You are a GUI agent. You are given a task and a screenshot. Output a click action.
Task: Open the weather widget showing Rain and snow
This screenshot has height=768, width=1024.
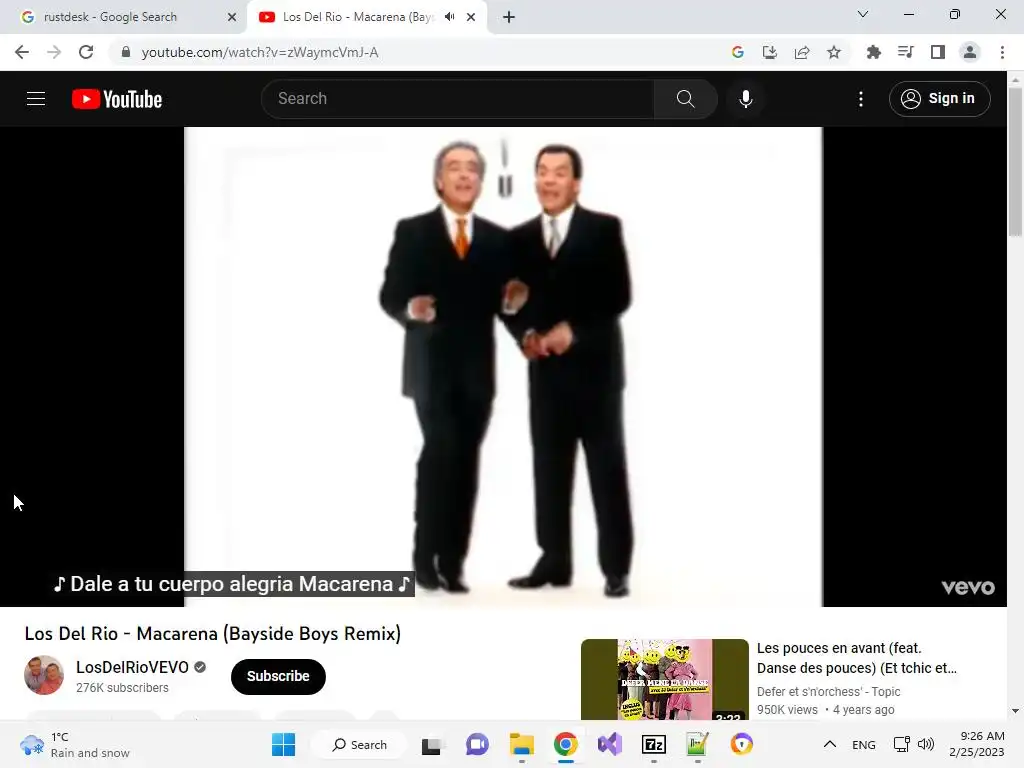tap(75, 744)
